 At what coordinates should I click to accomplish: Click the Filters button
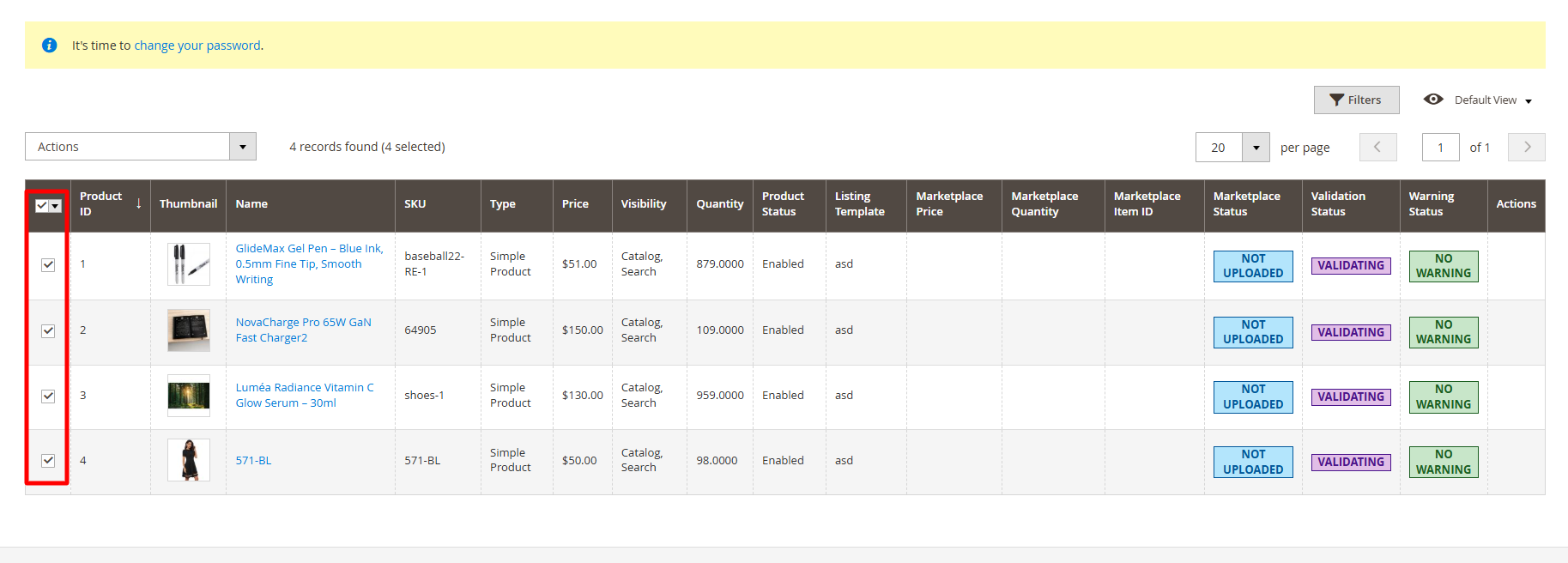coord(1356,100)
